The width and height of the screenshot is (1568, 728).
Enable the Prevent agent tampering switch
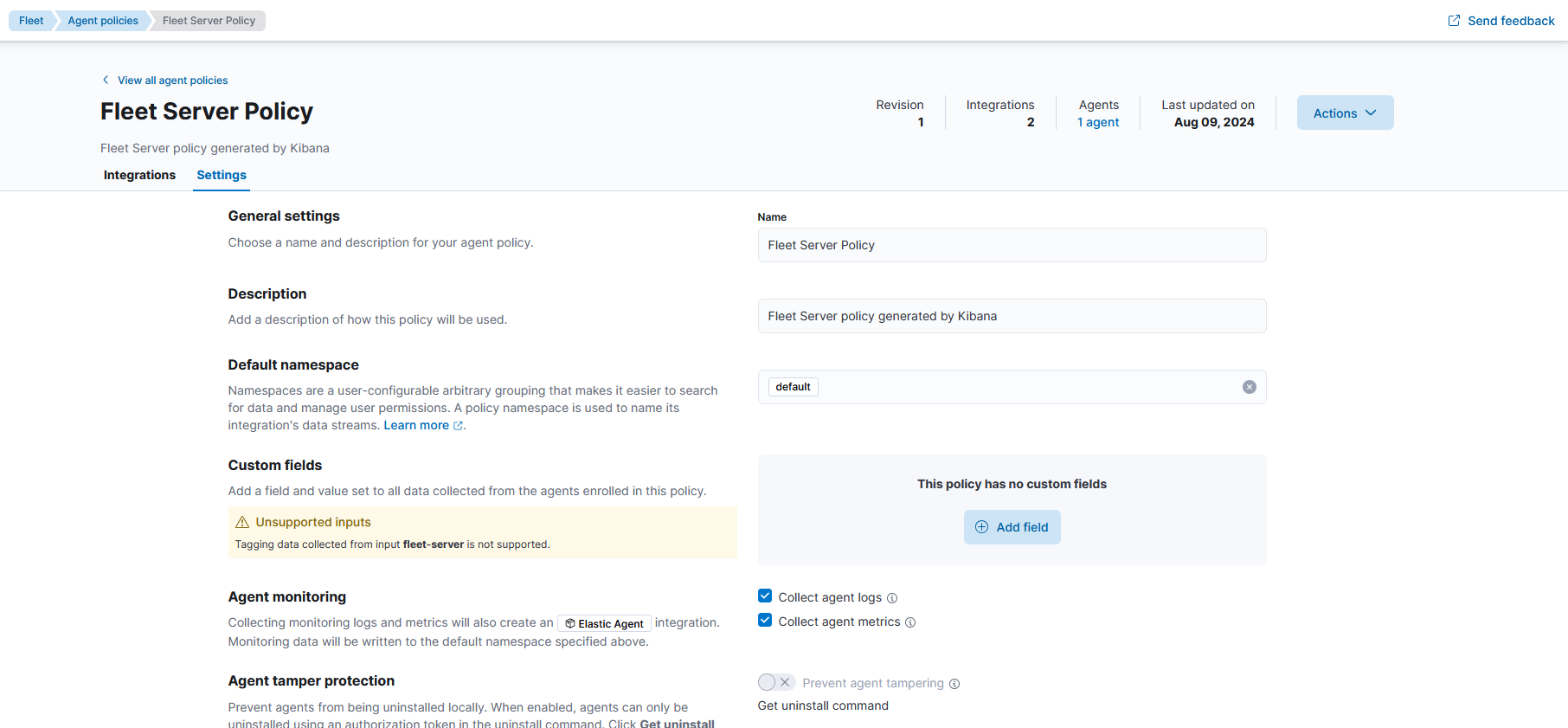tap(775, 682)
